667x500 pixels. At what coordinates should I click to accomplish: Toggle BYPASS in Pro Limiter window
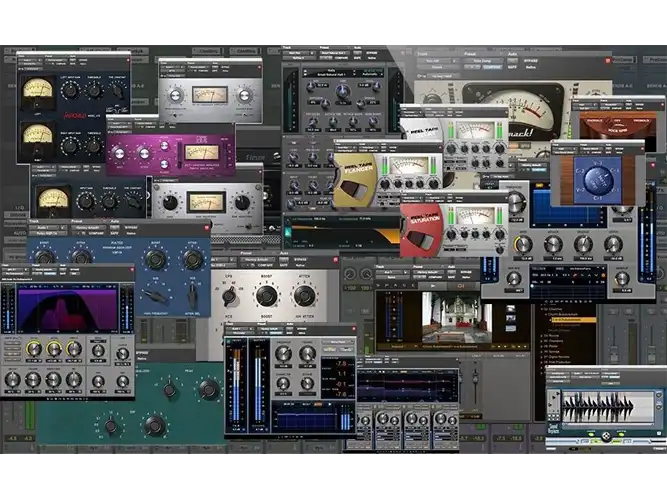pos(302,329)
